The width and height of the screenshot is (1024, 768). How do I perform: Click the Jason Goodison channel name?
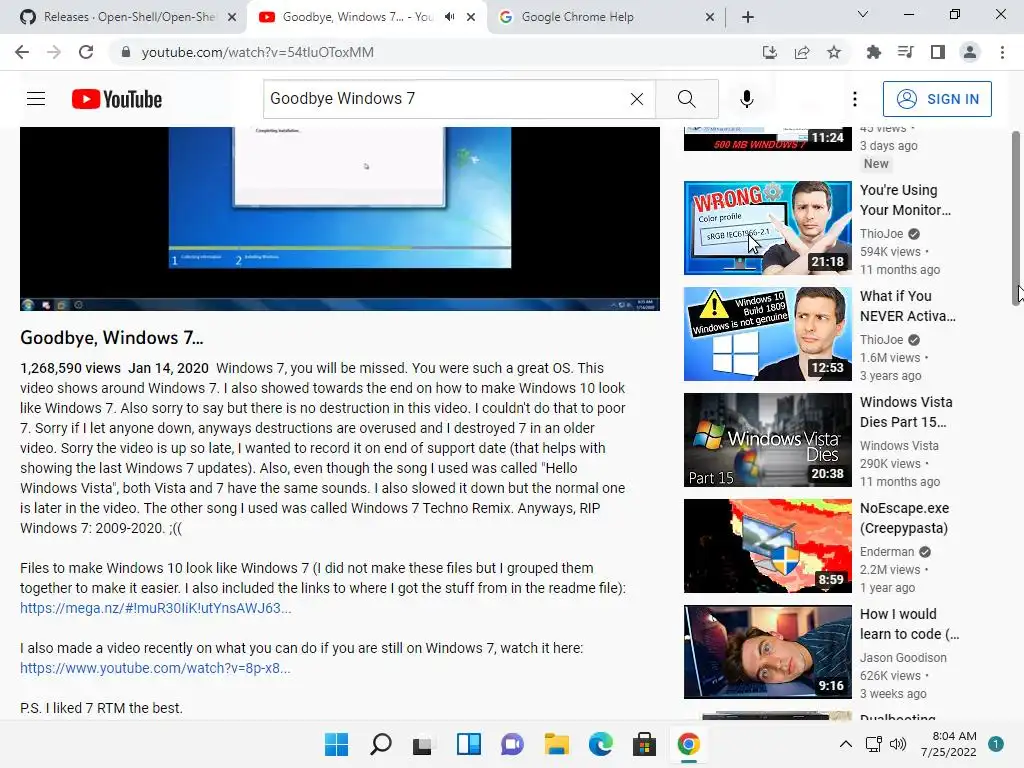coord(903,658)
